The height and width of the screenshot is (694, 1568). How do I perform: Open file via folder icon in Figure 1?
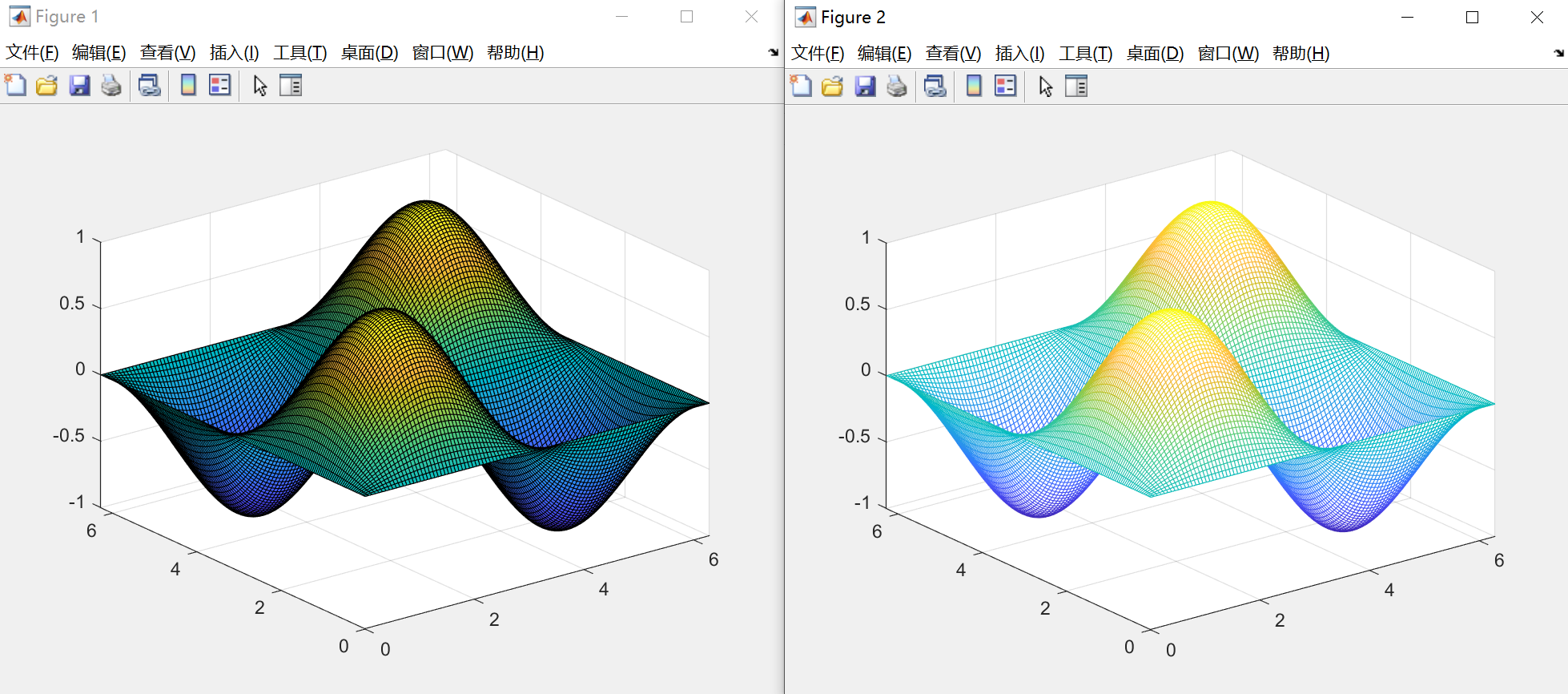coord(47,85)
